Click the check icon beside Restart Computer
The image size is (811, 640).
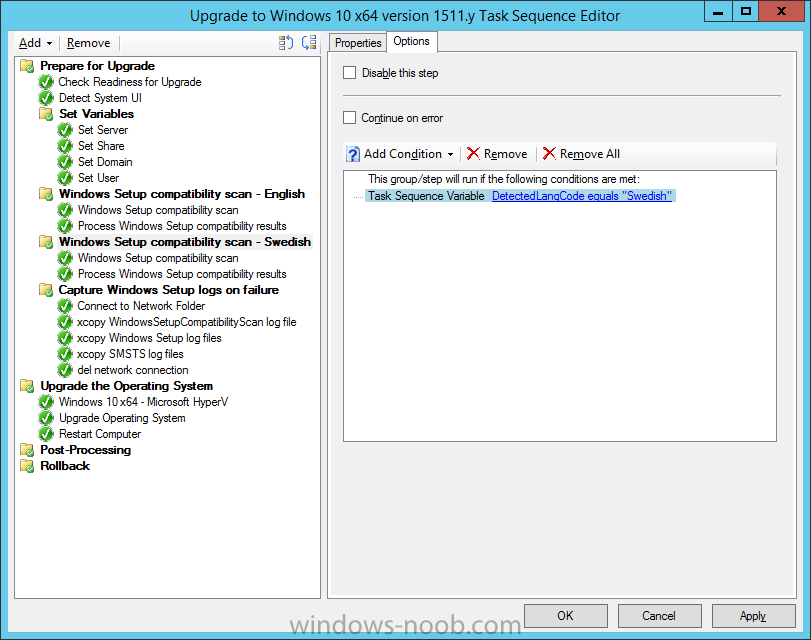coord(46,434)
